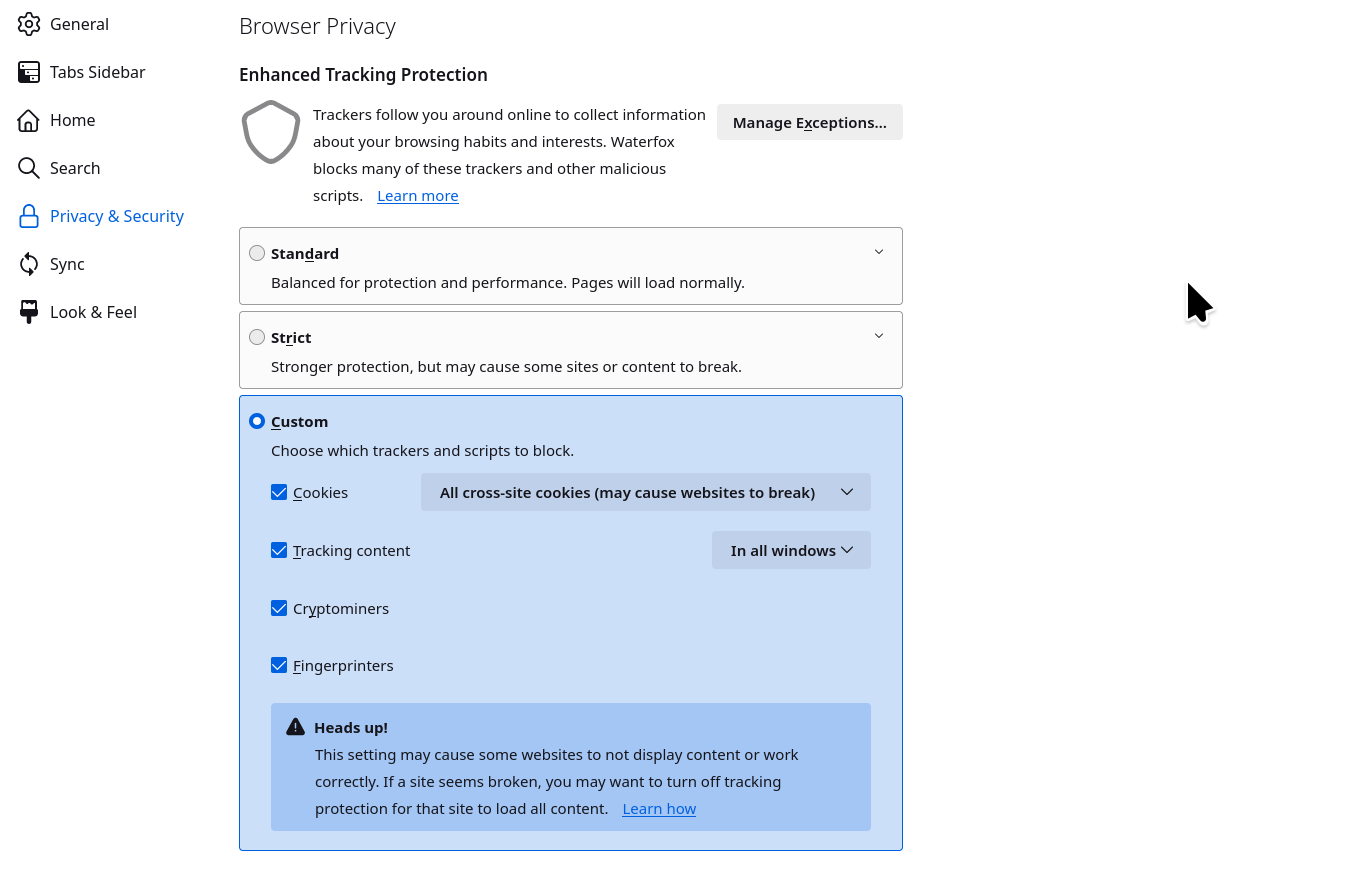Viewport: 1358px width, 883px height.
Task: Toggle the Fingerprinters checkbox
Action: click(279, 665)
